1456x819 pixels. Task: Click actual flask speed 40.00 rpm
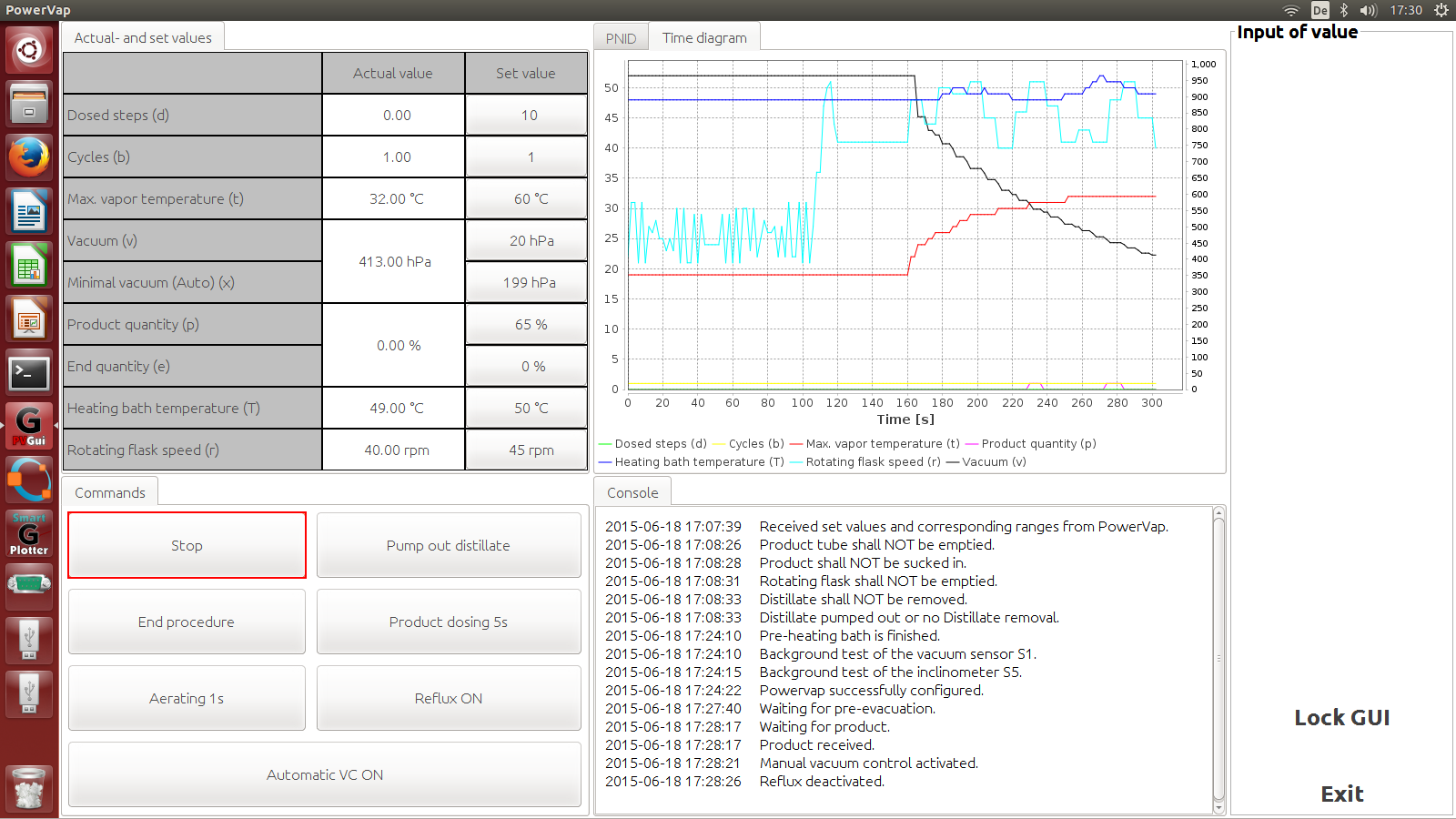click(x=394, y=450)
